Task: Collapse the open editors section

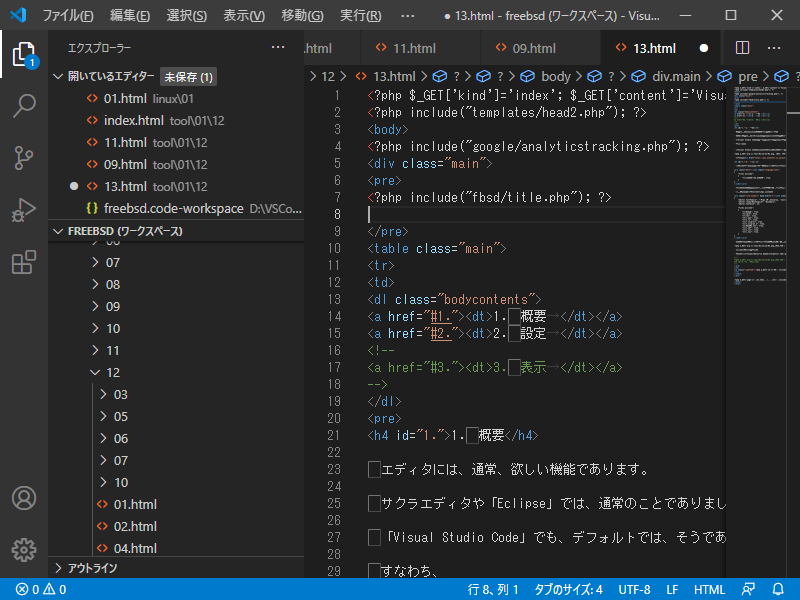Action: point(58,76)
